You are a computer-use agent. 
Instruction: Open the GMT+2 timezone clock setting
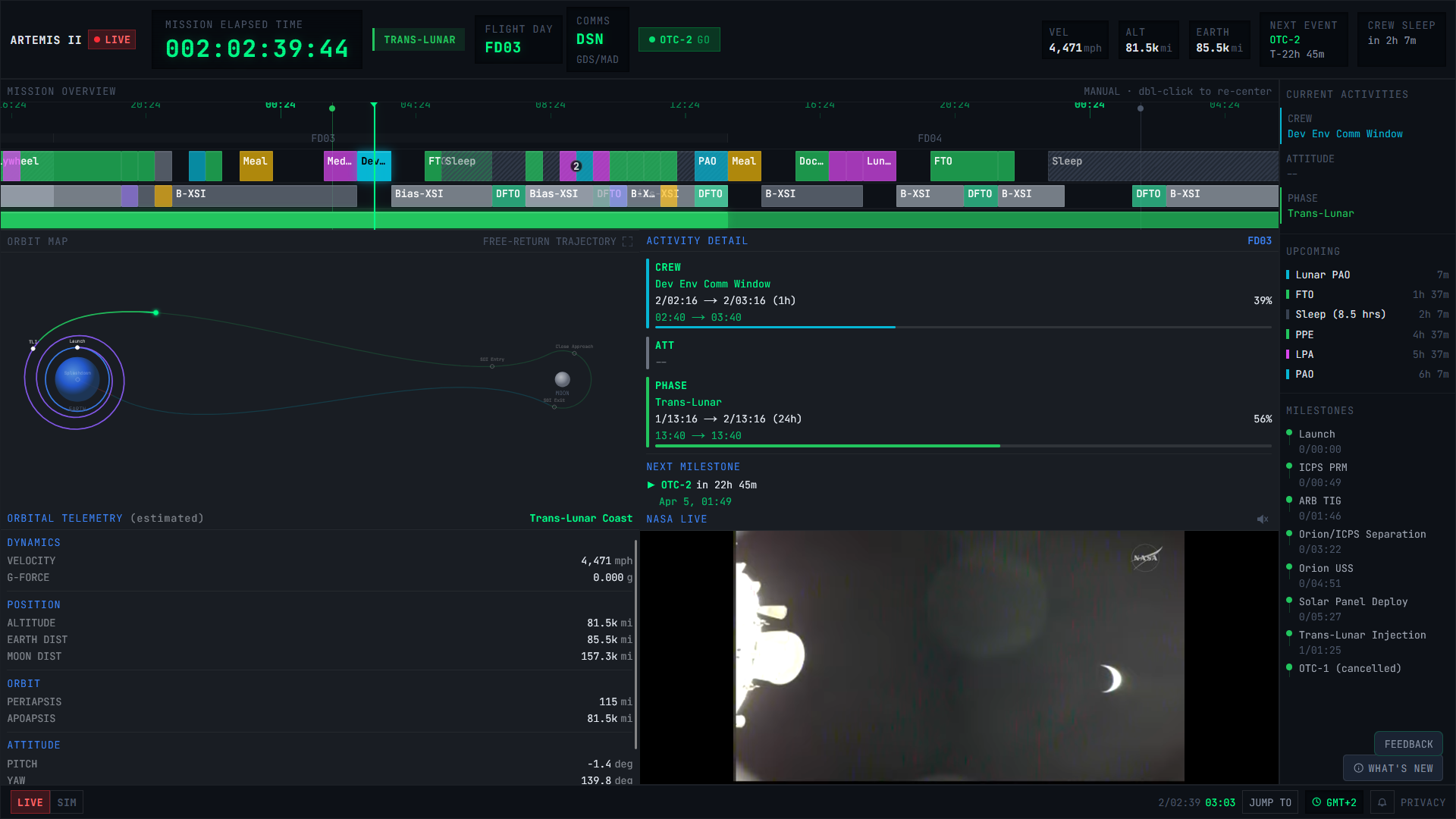click(1334, 802)
